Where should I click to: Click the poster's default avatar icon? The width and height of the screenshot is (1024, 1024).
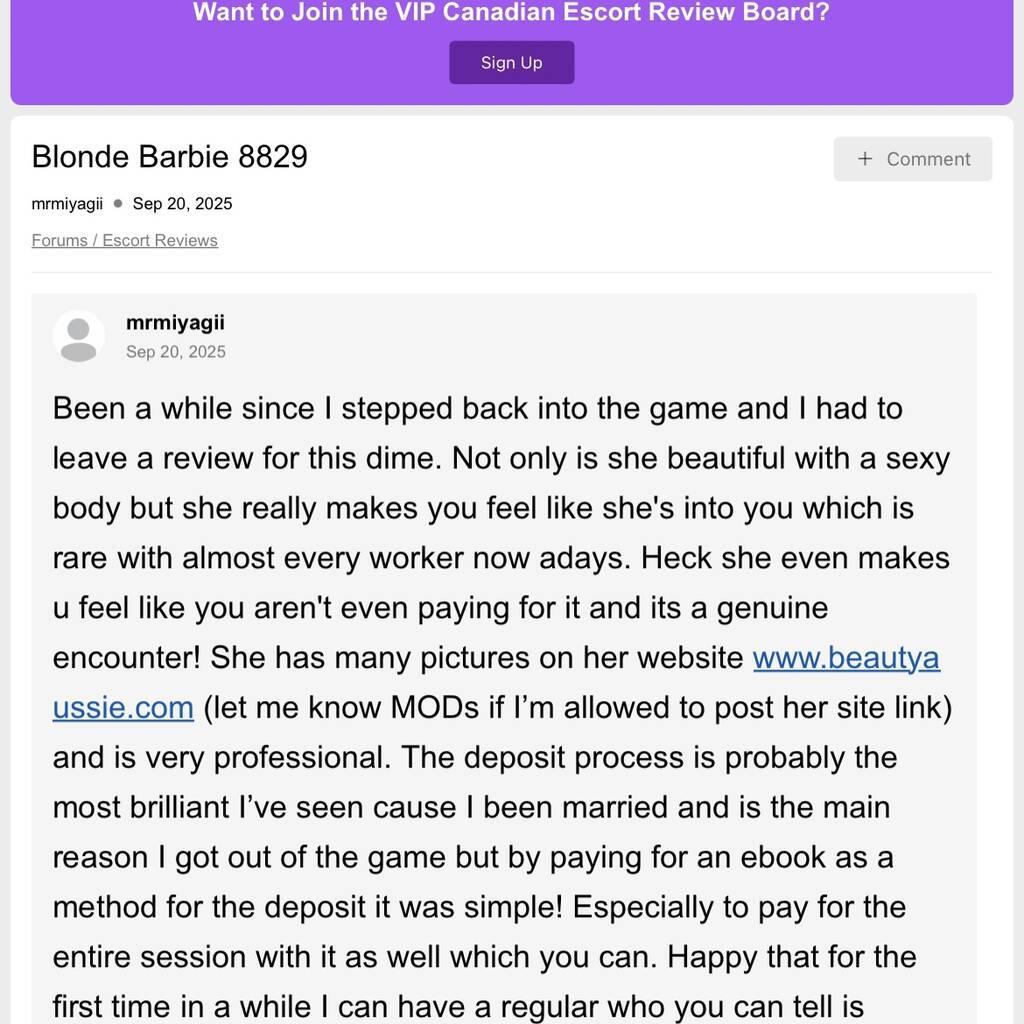(79, 336)
